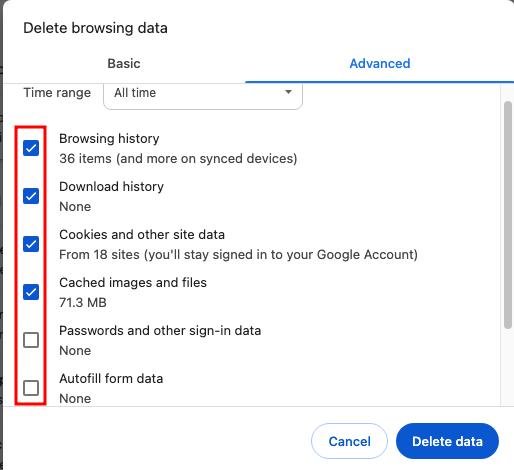This screenshot has height=470, width=514.
Task: Click the Delete browsing data title
Action: click(95, 28)
